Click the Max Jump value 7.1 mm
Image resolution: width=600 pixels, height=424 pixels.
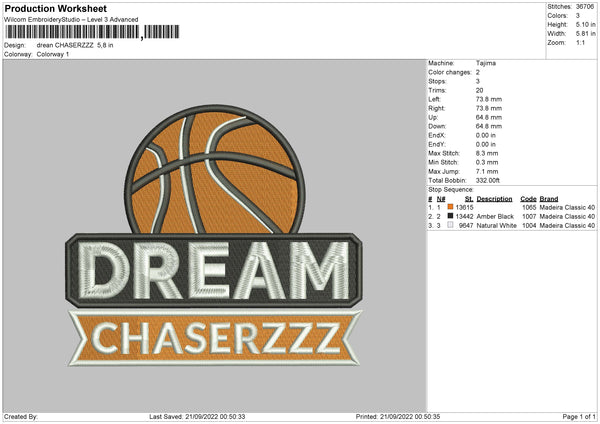(487, 171)
